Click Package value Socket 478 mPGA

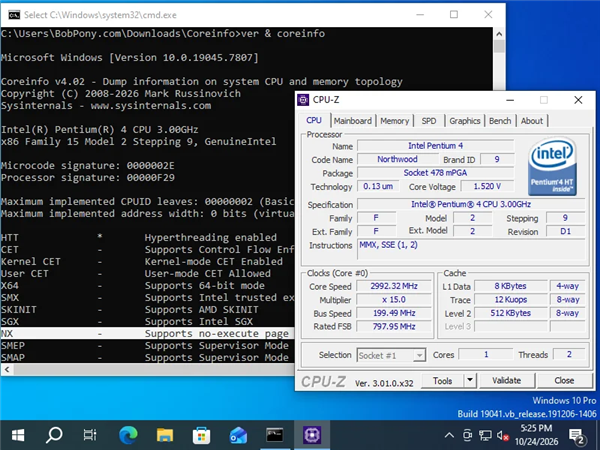435,173
